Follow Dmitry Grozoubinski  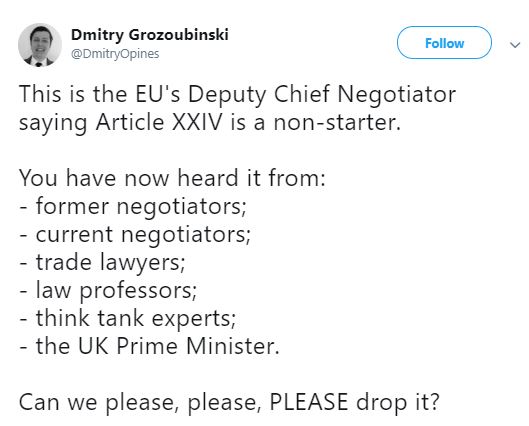tap(444, 43)
